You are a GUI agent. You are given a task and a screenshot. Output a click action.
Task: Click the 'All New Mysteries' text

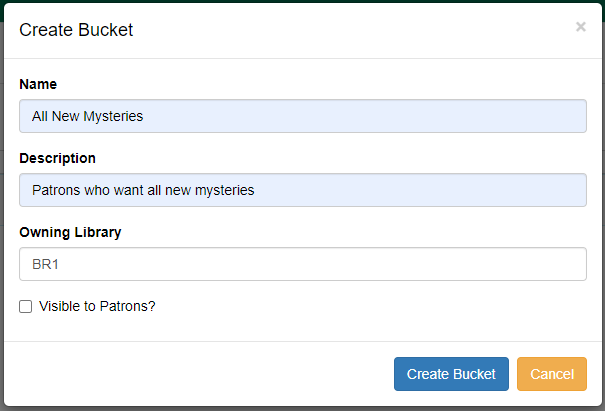(x=88, y=116)
